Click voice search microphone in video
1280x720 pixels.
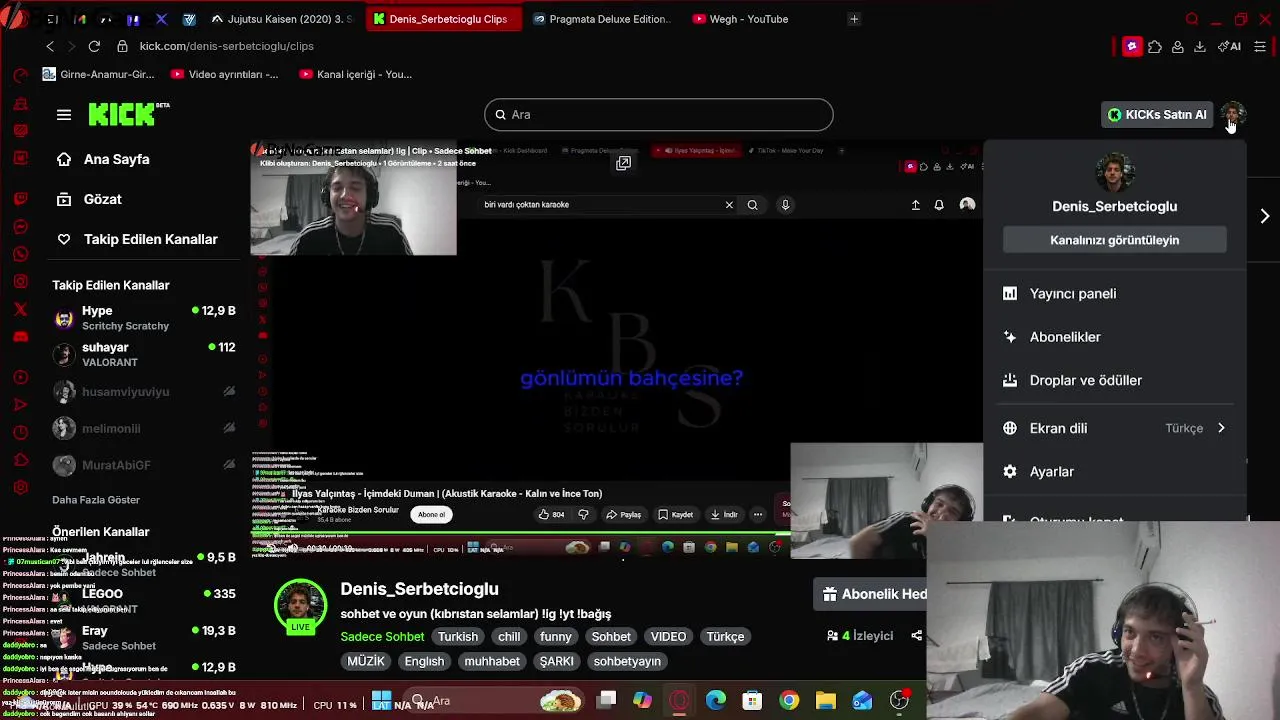click(785, 205)
